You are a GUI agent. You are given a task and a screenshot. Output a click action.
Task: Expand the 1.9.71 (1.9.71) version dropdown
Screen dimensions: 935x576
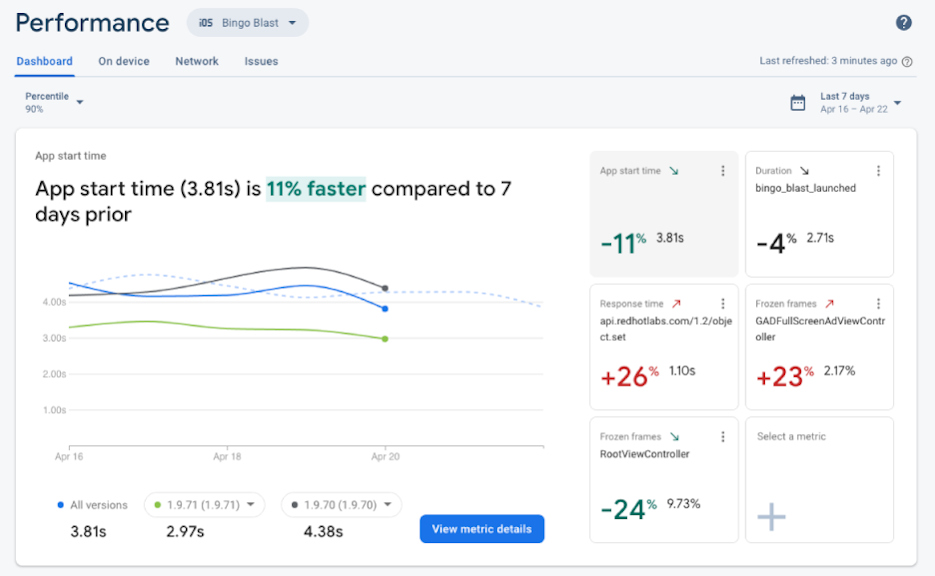(205, 505)
